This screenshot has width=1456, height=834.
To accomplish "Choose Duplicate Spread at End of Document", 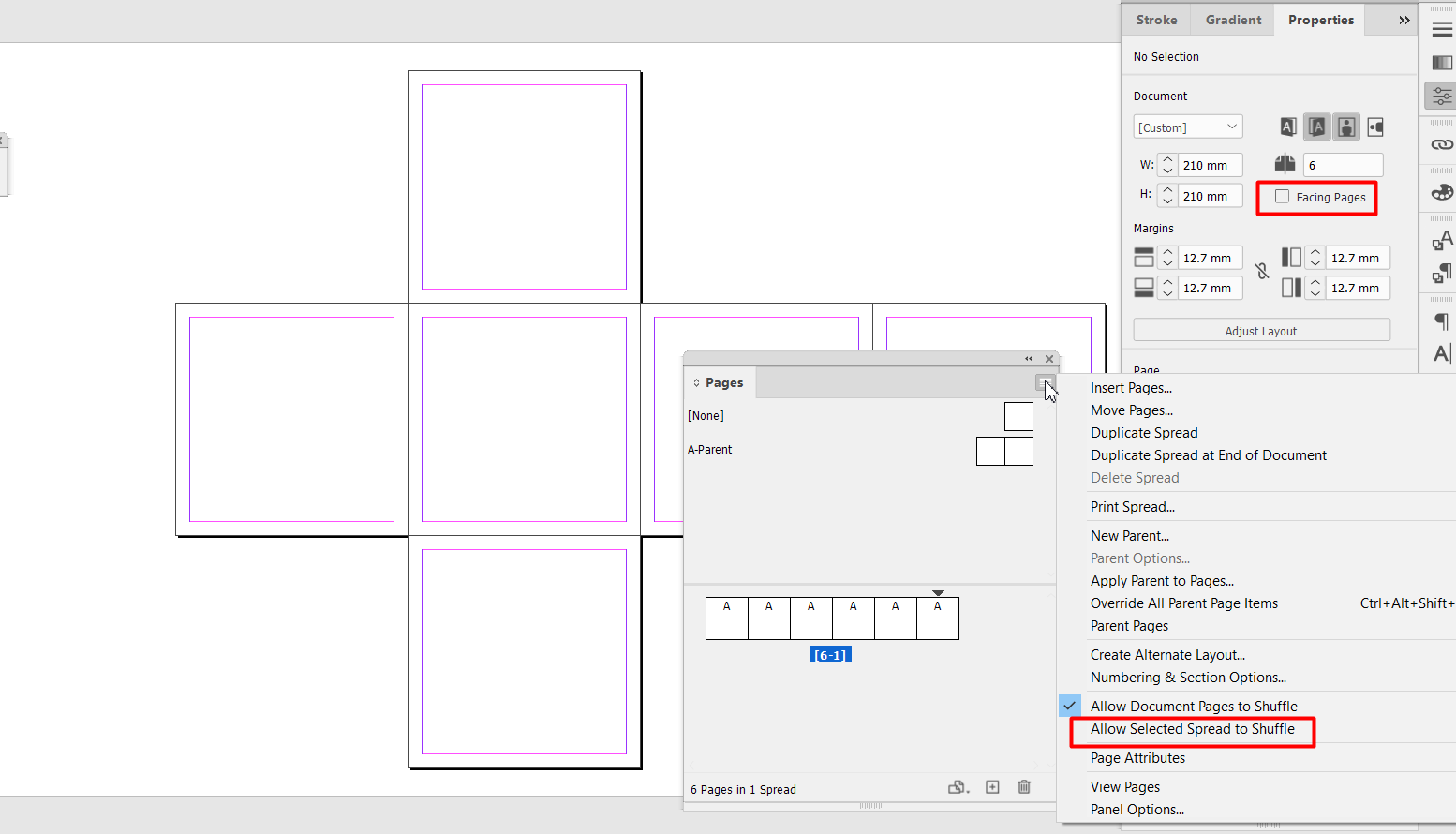I will point(1209,455).
